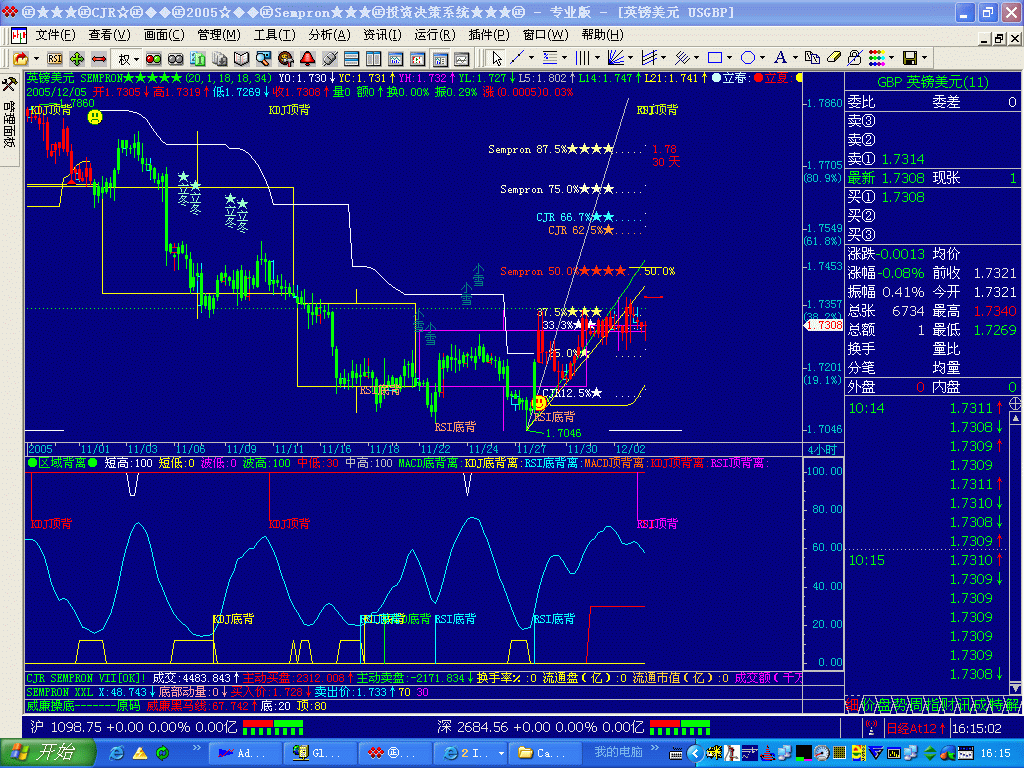Image resolution: width=1024 pixels, height=768 pixels.
Task: Select the 细 tab below the tick list
Action: point(852,704)
